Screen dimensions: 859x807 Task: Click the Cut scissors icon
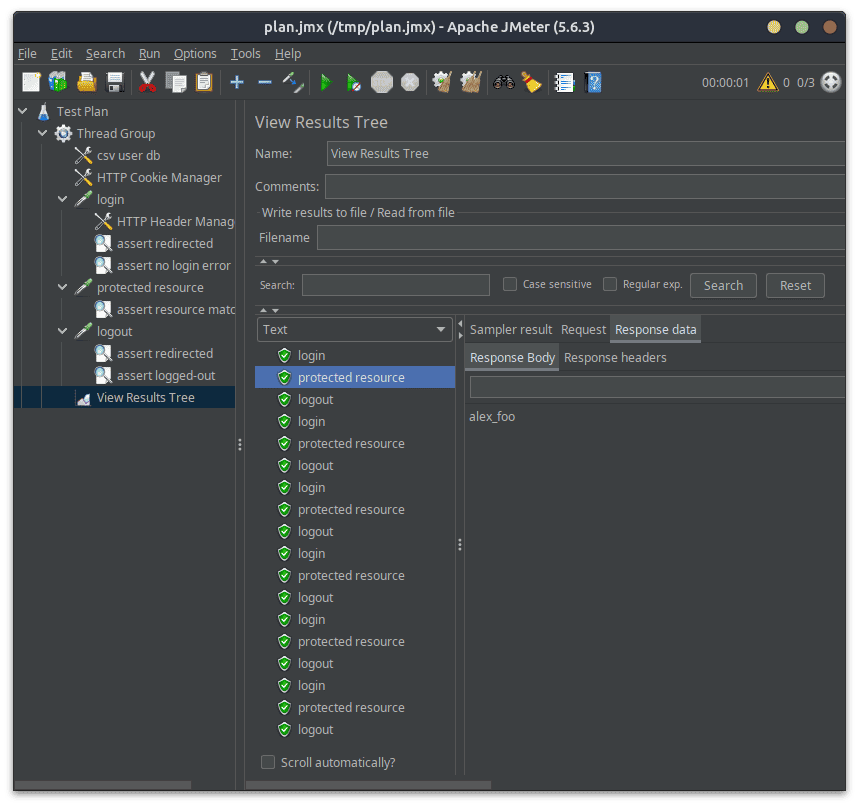(148, 82)
